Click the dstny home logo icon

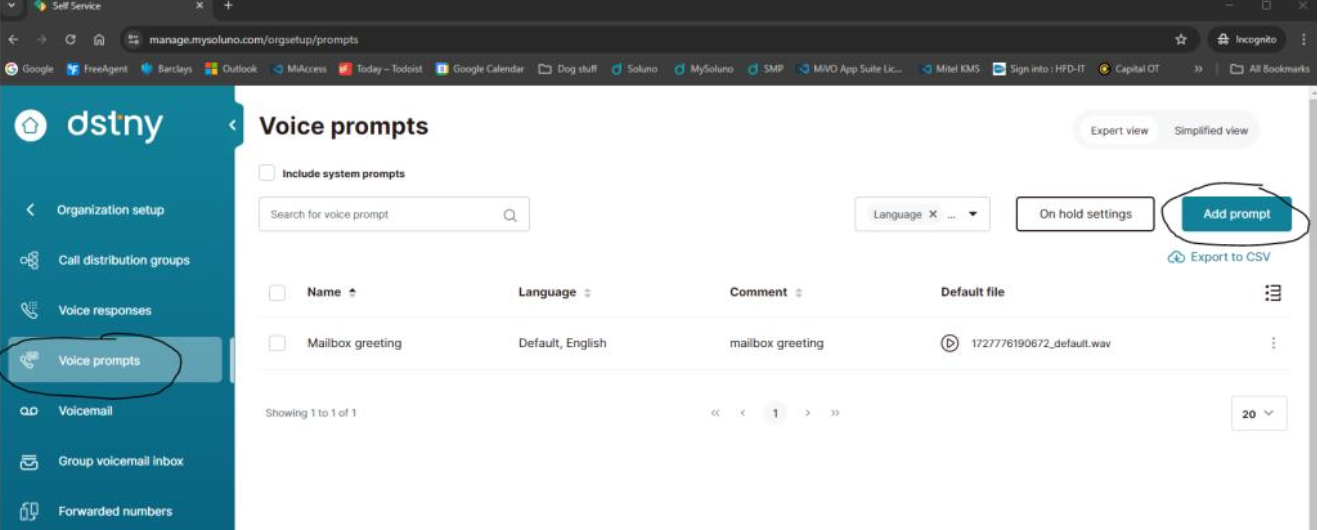[x=31, y=126]
